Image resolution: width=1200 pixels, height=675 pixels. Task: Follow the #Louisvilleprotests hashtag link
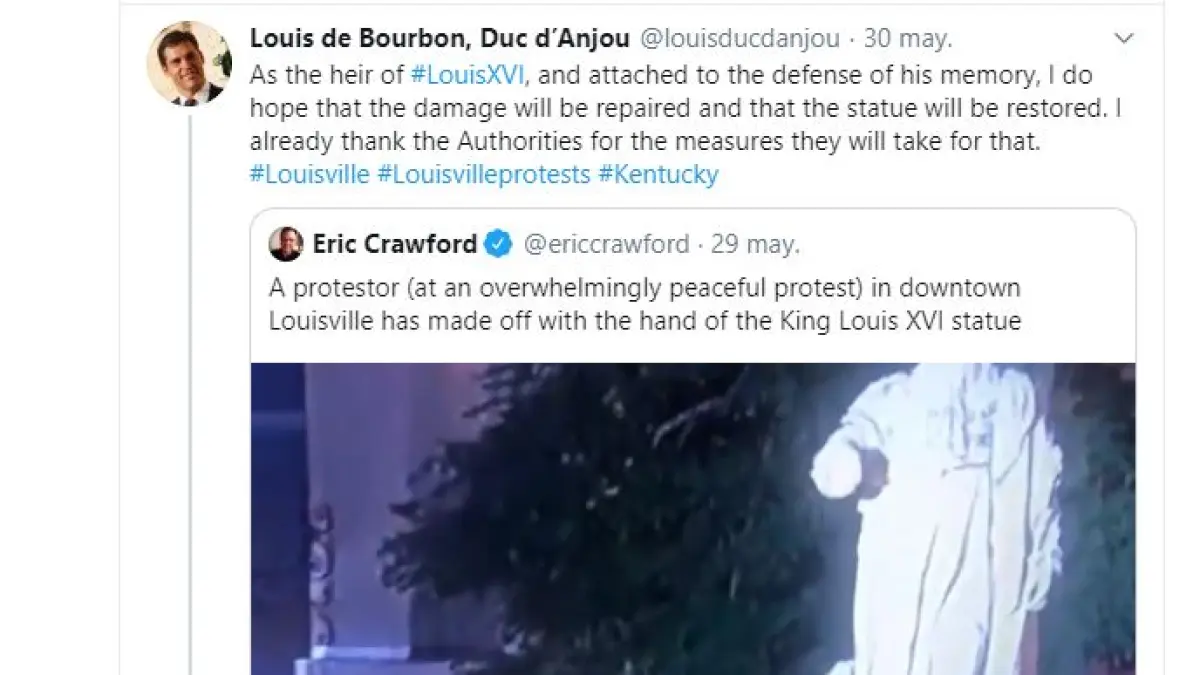484,174
